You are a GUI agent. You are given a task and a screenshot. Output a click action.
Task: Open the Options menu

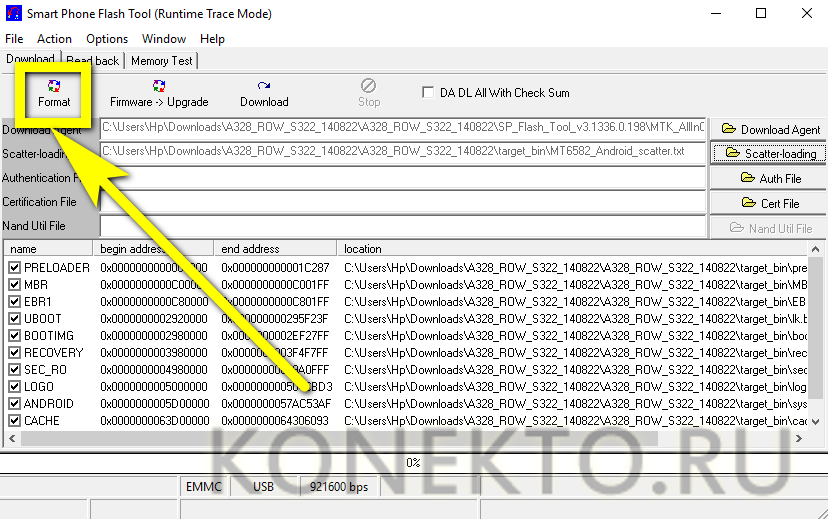pos(107,39)
